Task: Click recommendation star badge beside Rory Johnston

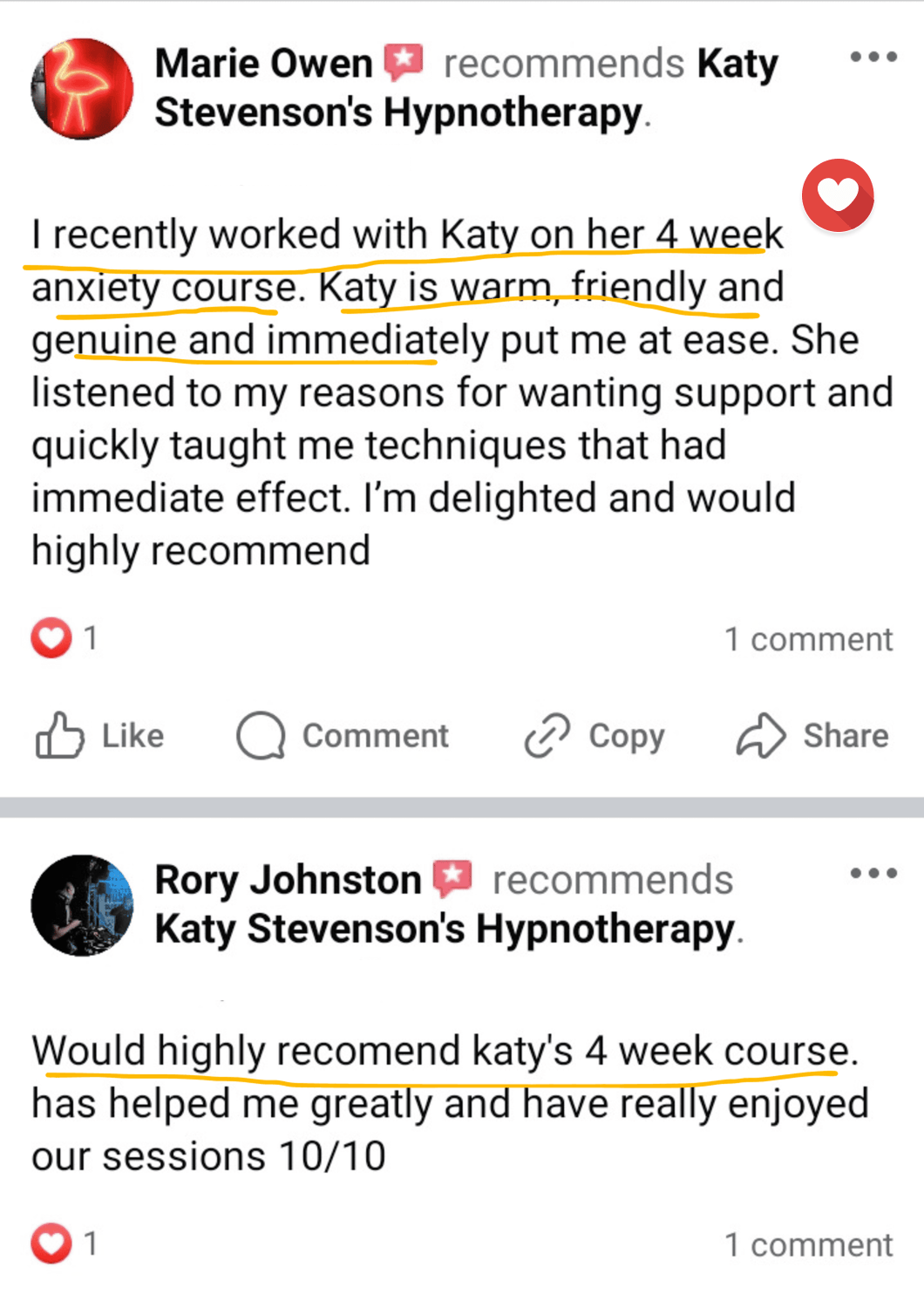Action: (452, 879)
